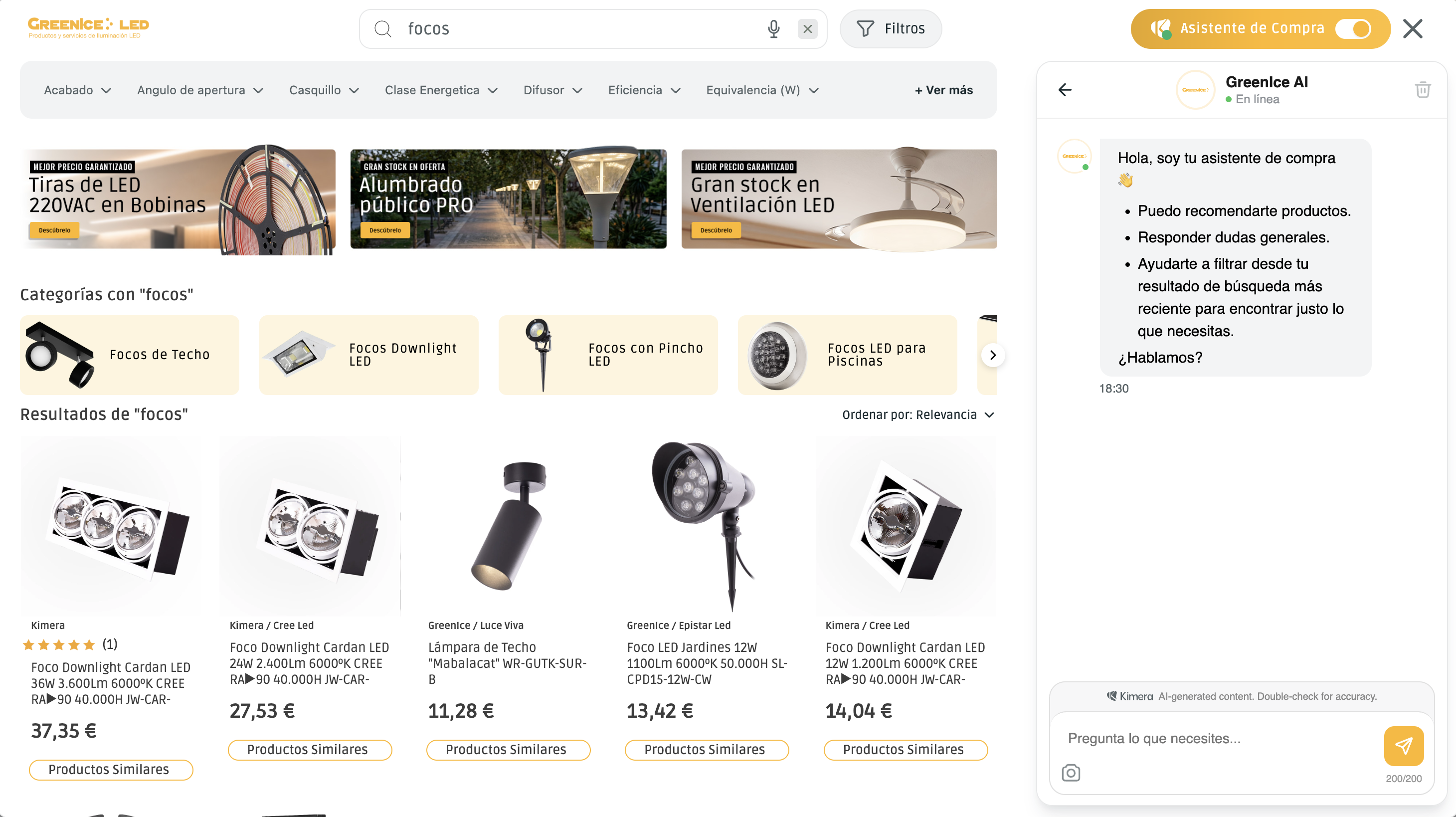Open Foco Downlight Cardan LED 36W title
Screen dimensions: 1456x817
click(x=111, y=683)
